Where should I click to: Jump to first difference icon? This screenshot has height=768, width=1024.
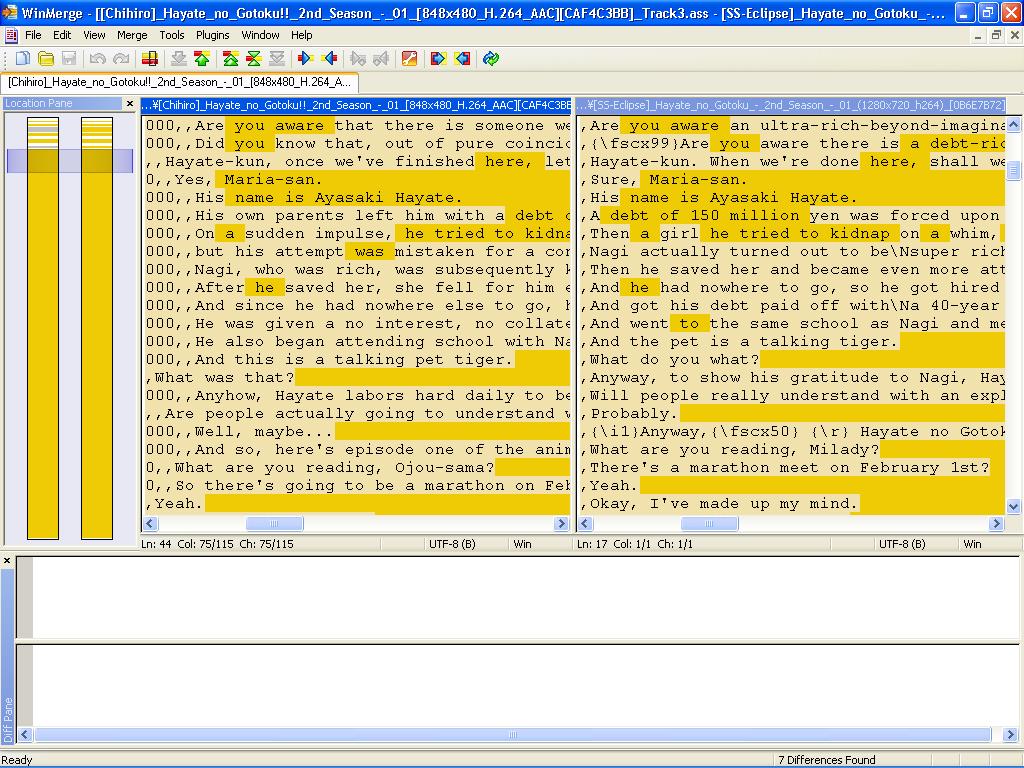point(231,59)
